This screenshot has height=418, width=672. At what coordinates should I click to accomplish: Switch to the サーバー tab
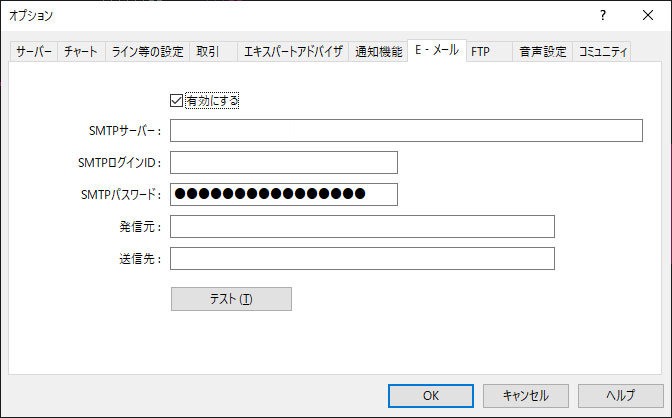pos(34,52)
